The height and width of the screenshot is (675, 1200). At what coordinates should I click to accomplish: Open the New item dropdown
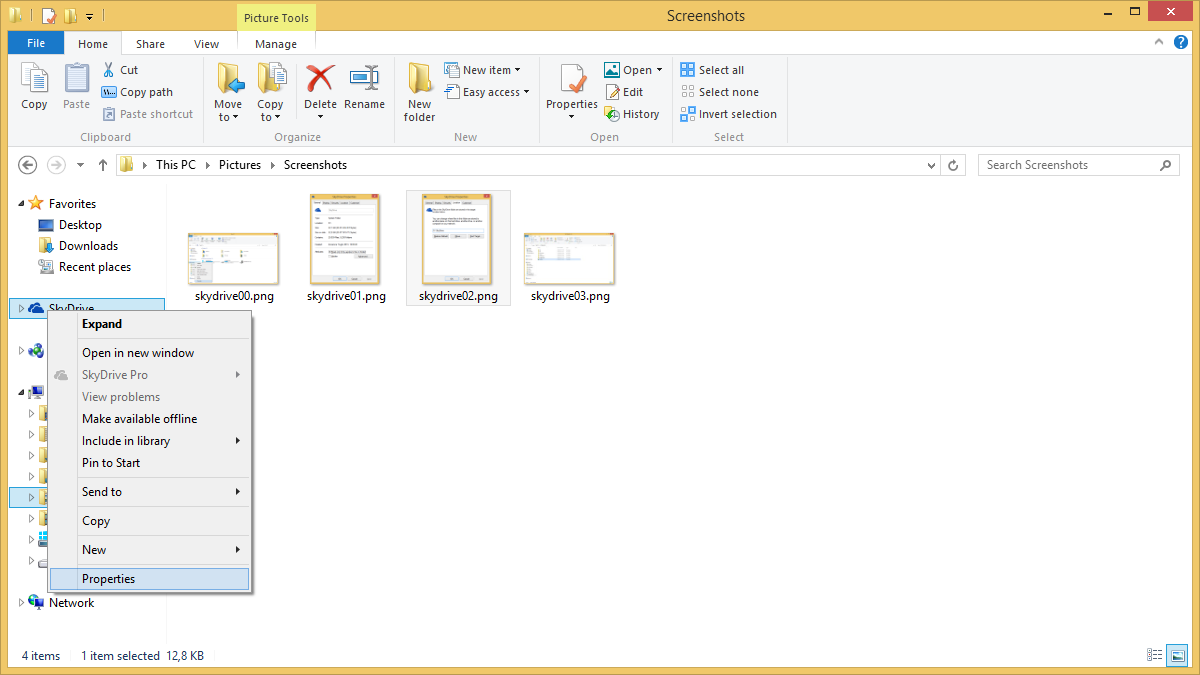484,70
